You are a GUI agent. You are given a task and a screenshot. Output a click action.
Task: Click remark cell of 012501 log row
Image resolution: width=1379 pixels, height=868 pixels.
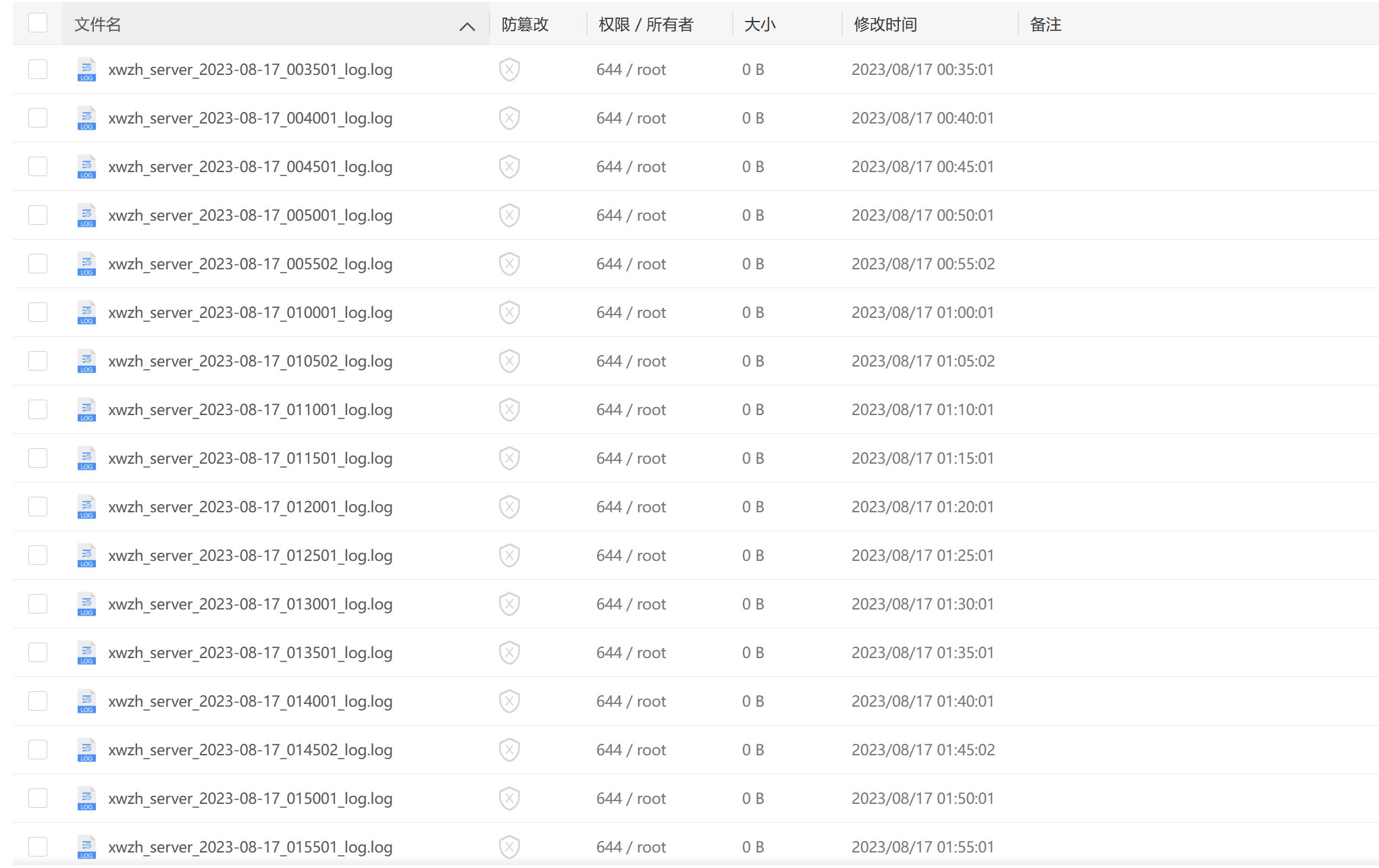coord(1198,555)
